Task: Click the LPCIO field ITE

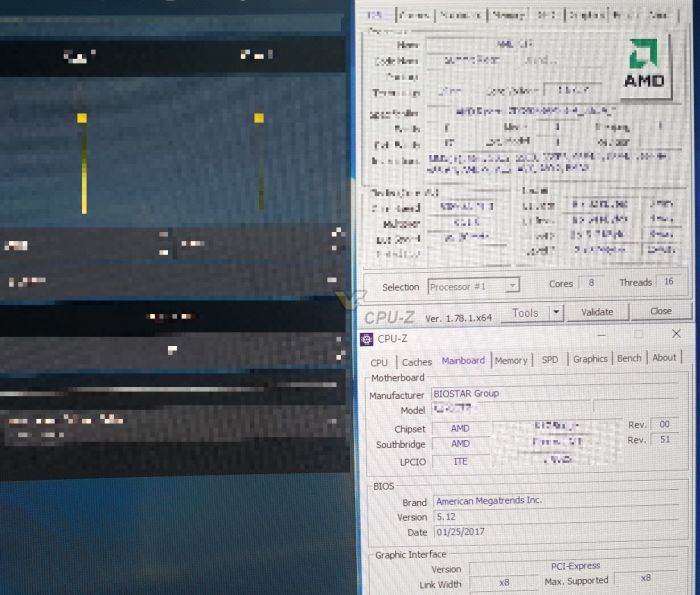Action: [x=460, y=462]
